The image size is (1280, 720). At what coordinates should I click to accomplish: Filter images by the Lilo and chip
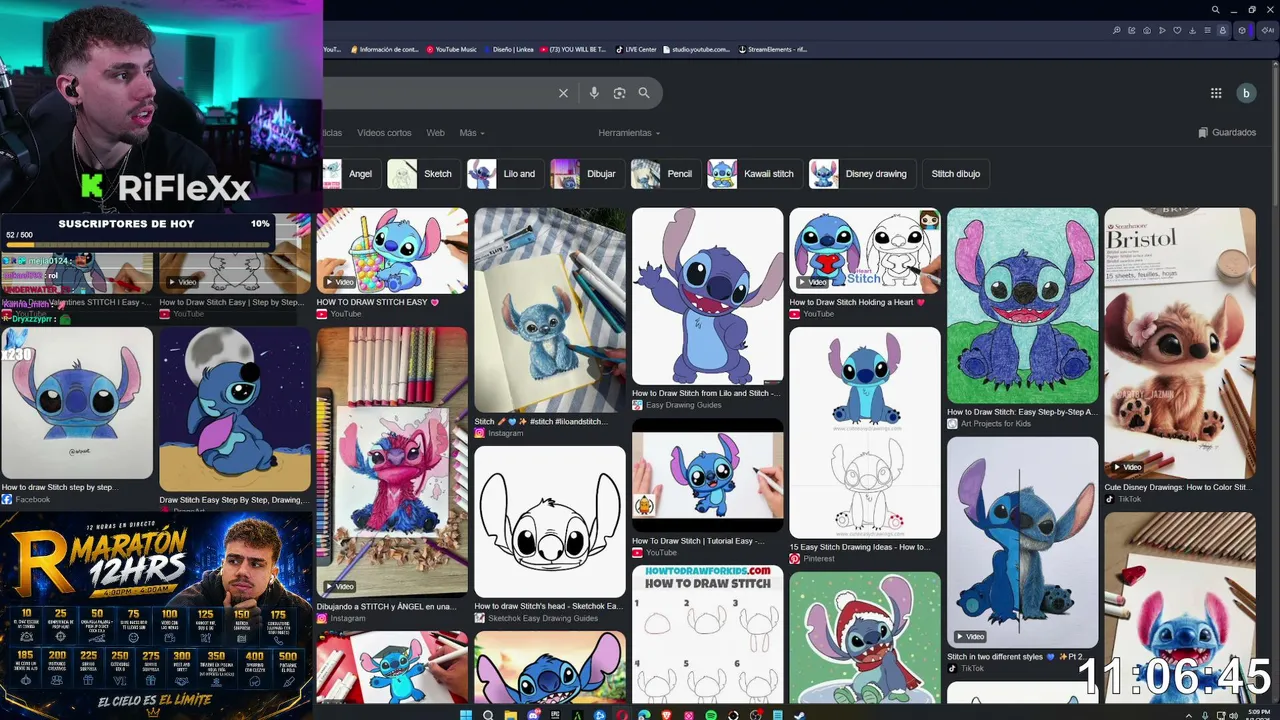tap(504, 174)
